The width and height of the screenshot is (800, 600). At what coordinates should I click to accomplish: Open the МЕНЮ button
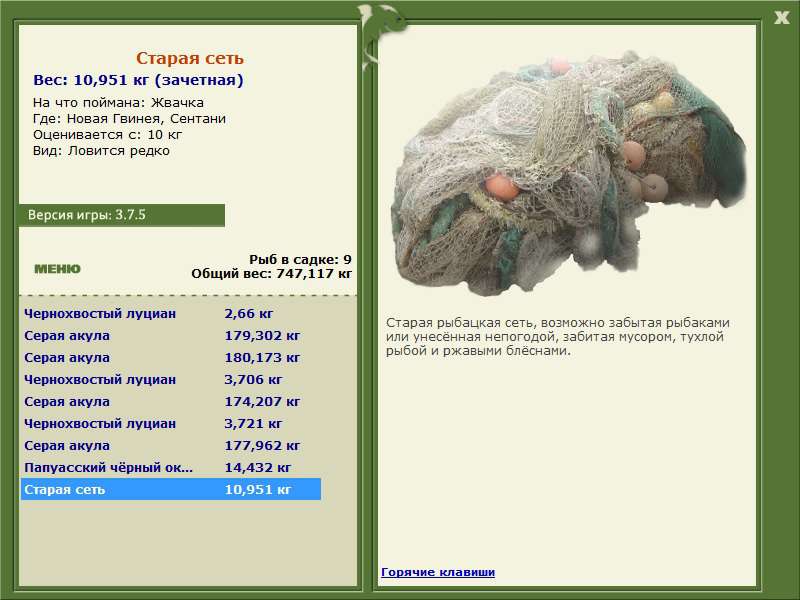coord(57,269)
